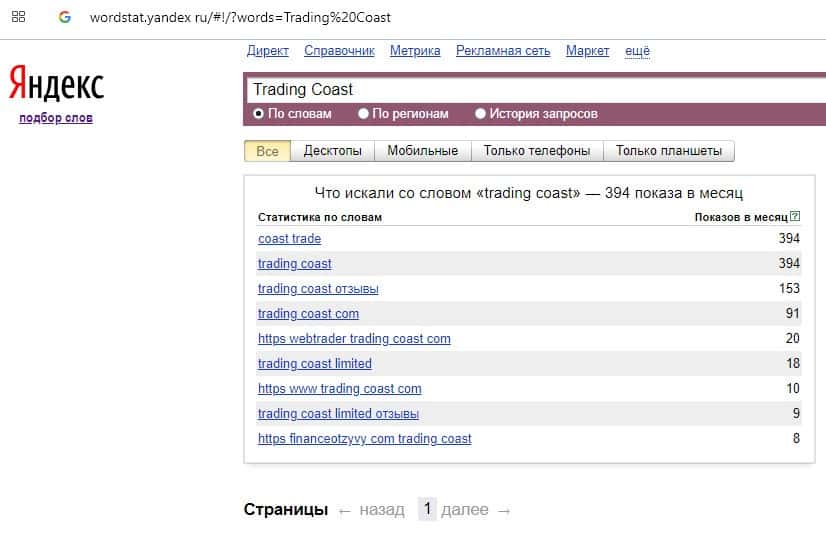The height and width of the screenshot is (550, 826).
Task: Select the По регионам radio button
Action: 363,113
